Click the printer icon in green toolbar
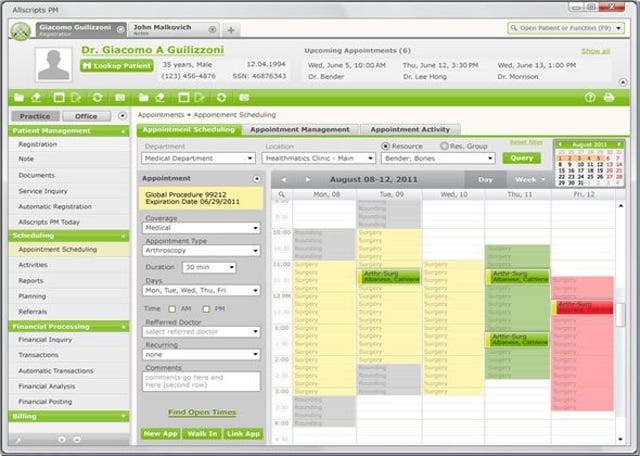 609,98
